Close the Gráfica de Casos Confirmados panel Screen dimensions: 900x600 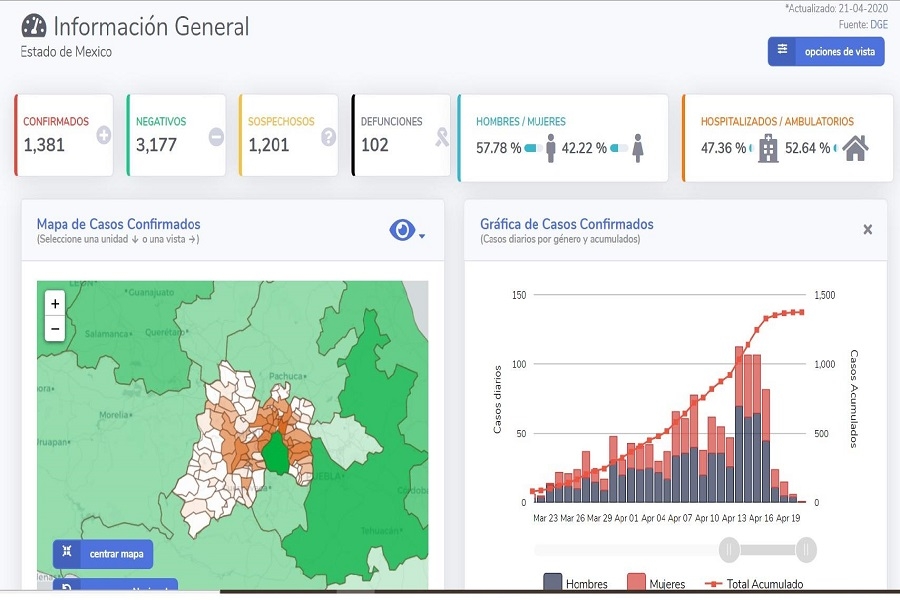click(x=867, y=230)
